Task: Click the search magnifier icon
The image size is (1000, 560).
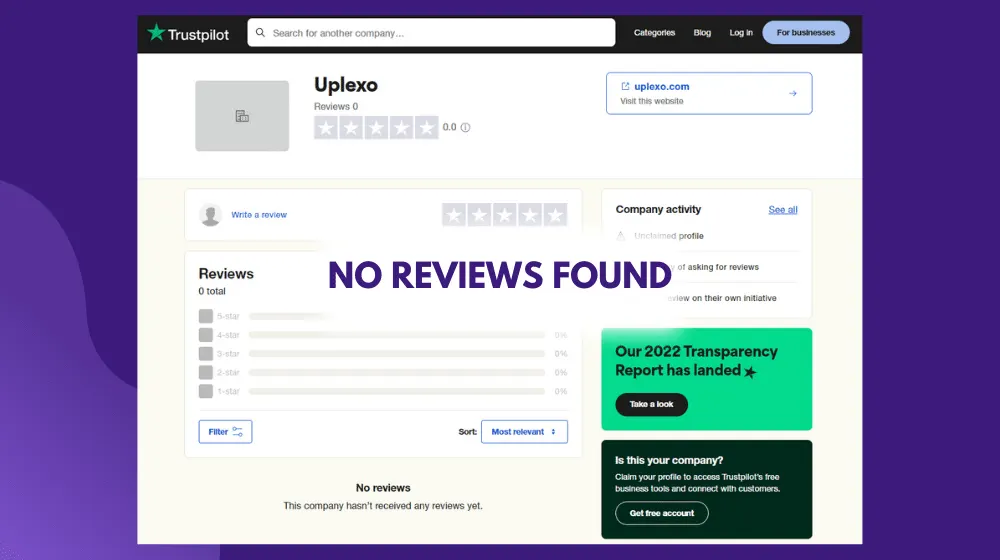Action: pyautogui.click(x=260, y=33)
